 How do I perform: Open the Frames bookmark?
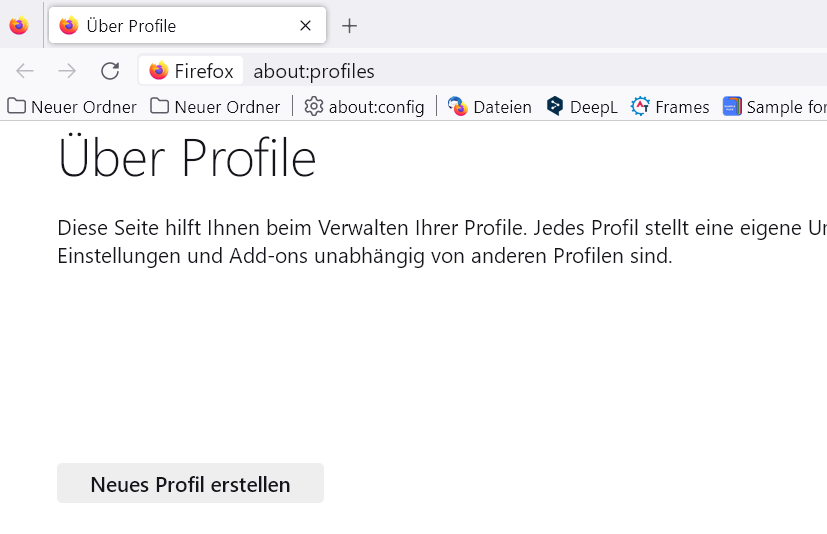[x=670, y=106]
